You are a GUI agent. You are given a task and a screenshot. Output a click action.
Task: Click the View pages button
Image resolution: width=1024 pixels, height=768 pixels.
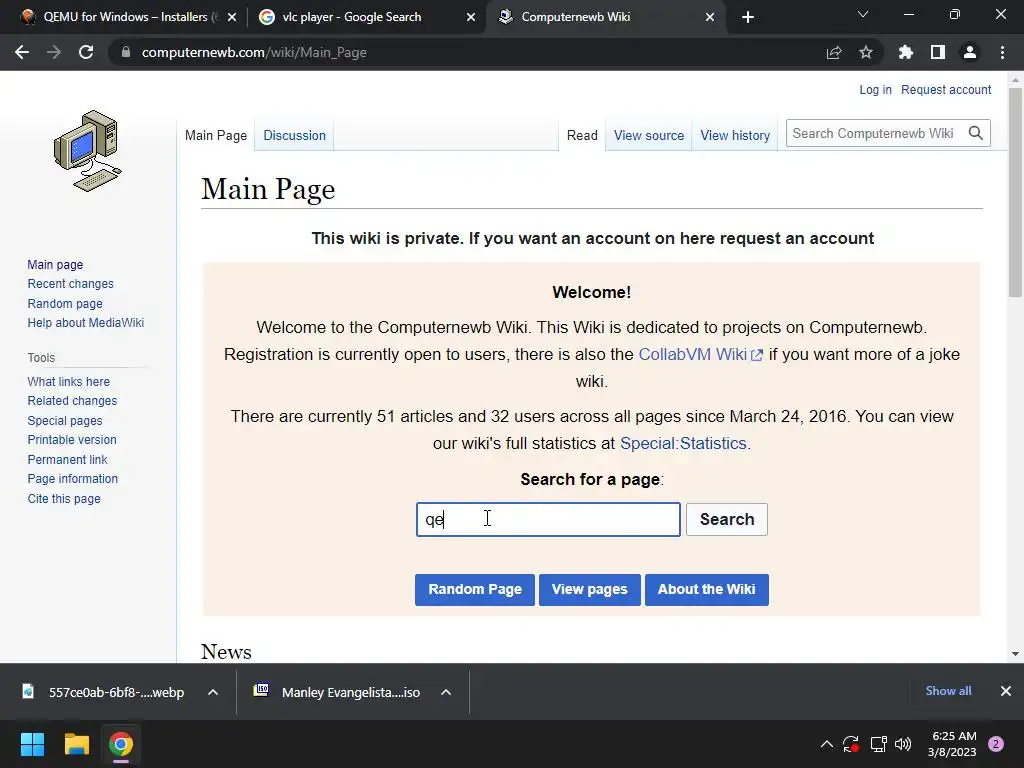[x=590, y=590]
